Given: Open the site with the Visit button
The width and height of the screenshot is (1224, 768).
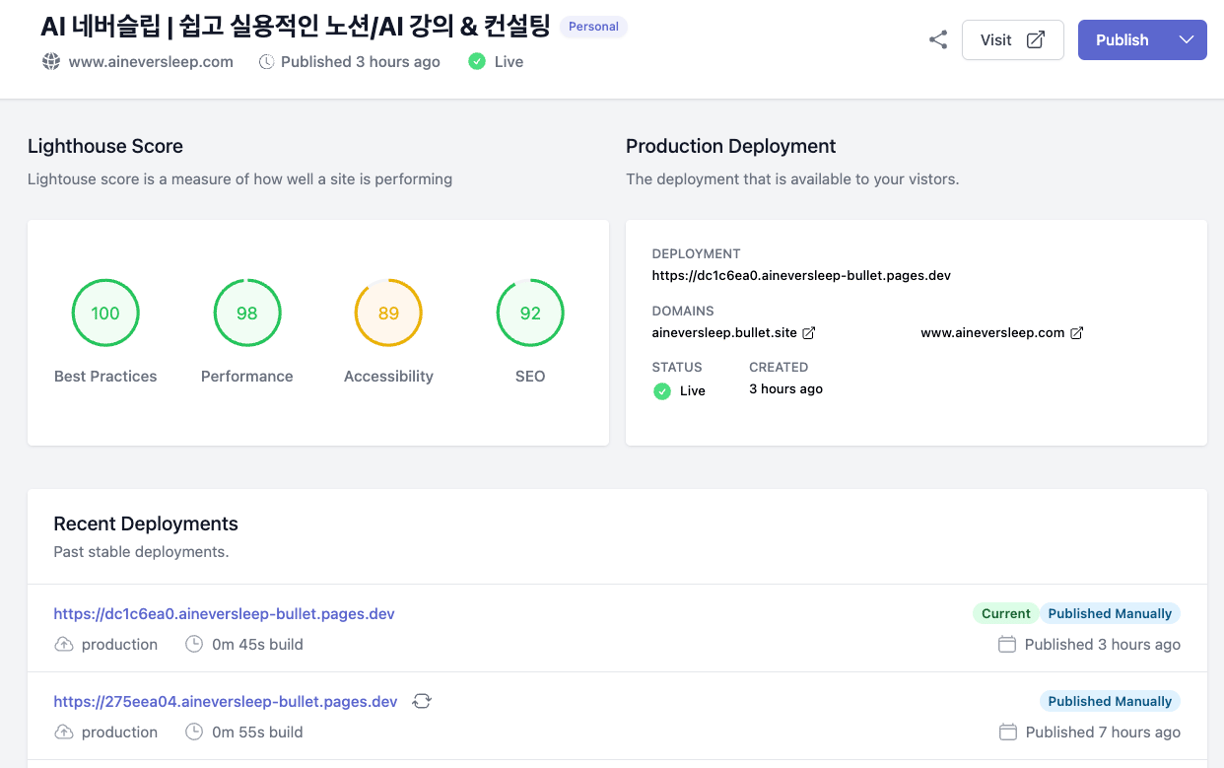Looking at the screenshot, I should click(1012, 40).
